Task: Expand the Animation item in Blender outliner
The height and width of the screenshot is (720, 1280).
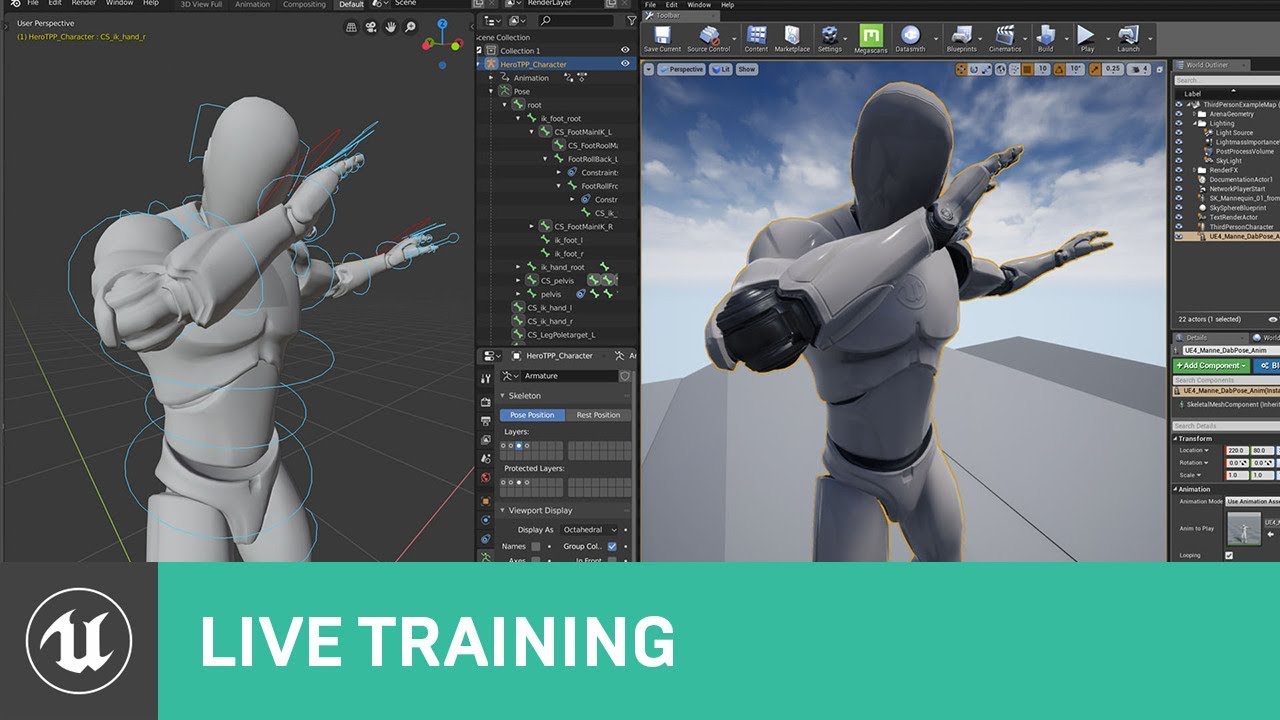Action: click(x=491, y=78)
